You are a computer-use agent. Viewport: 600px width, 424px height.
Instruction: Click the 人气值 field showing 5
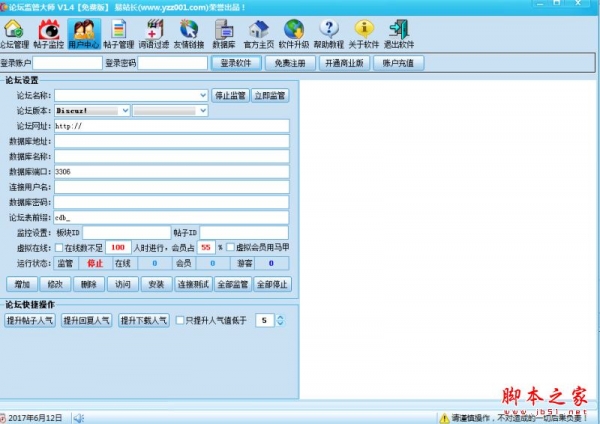265,320
